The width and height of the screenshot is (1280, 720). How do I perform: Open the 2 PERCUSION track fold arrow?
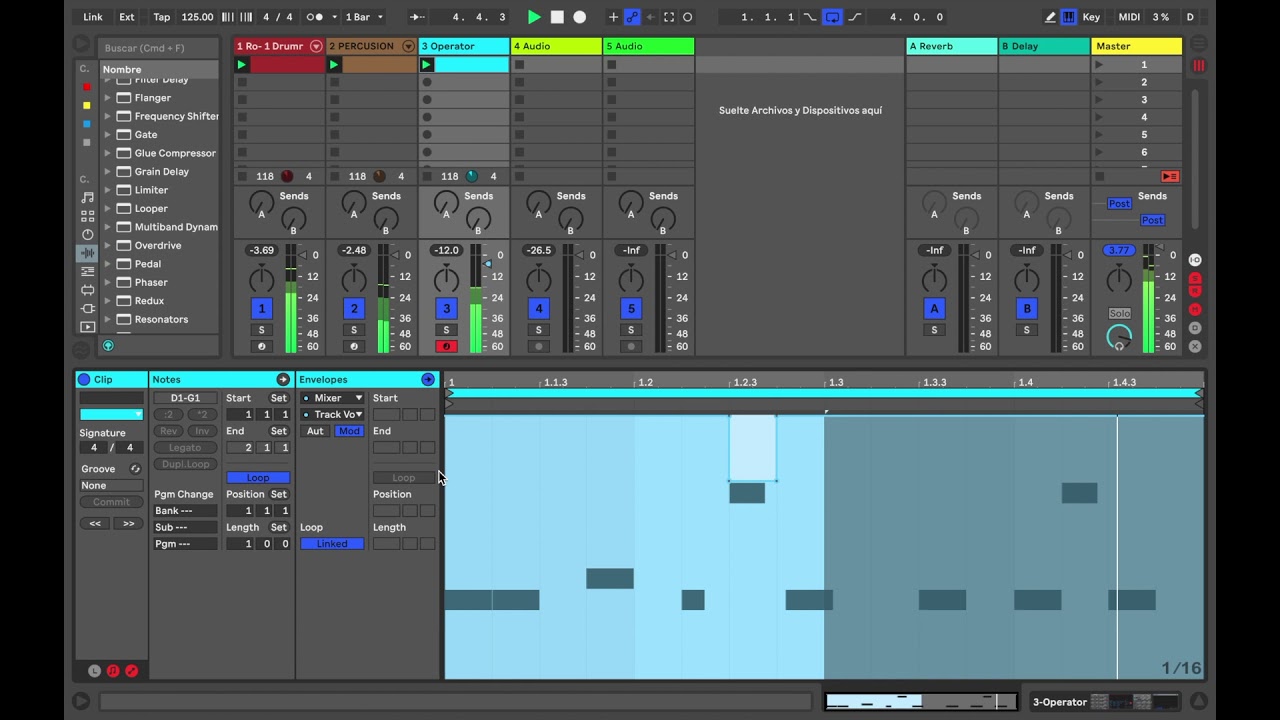(x=408, y=46)
